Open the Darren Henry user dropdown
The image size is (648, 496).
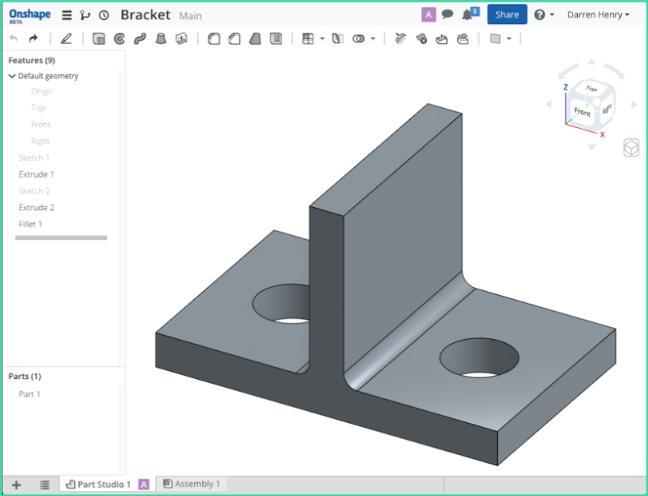598,15
